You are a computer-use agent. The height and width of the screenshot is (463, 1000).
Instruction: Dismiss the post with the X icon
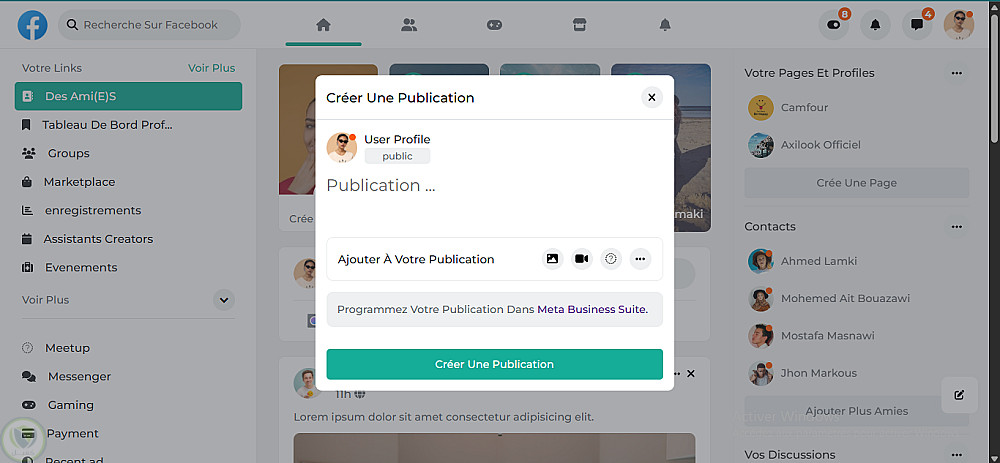pos(691,374)
